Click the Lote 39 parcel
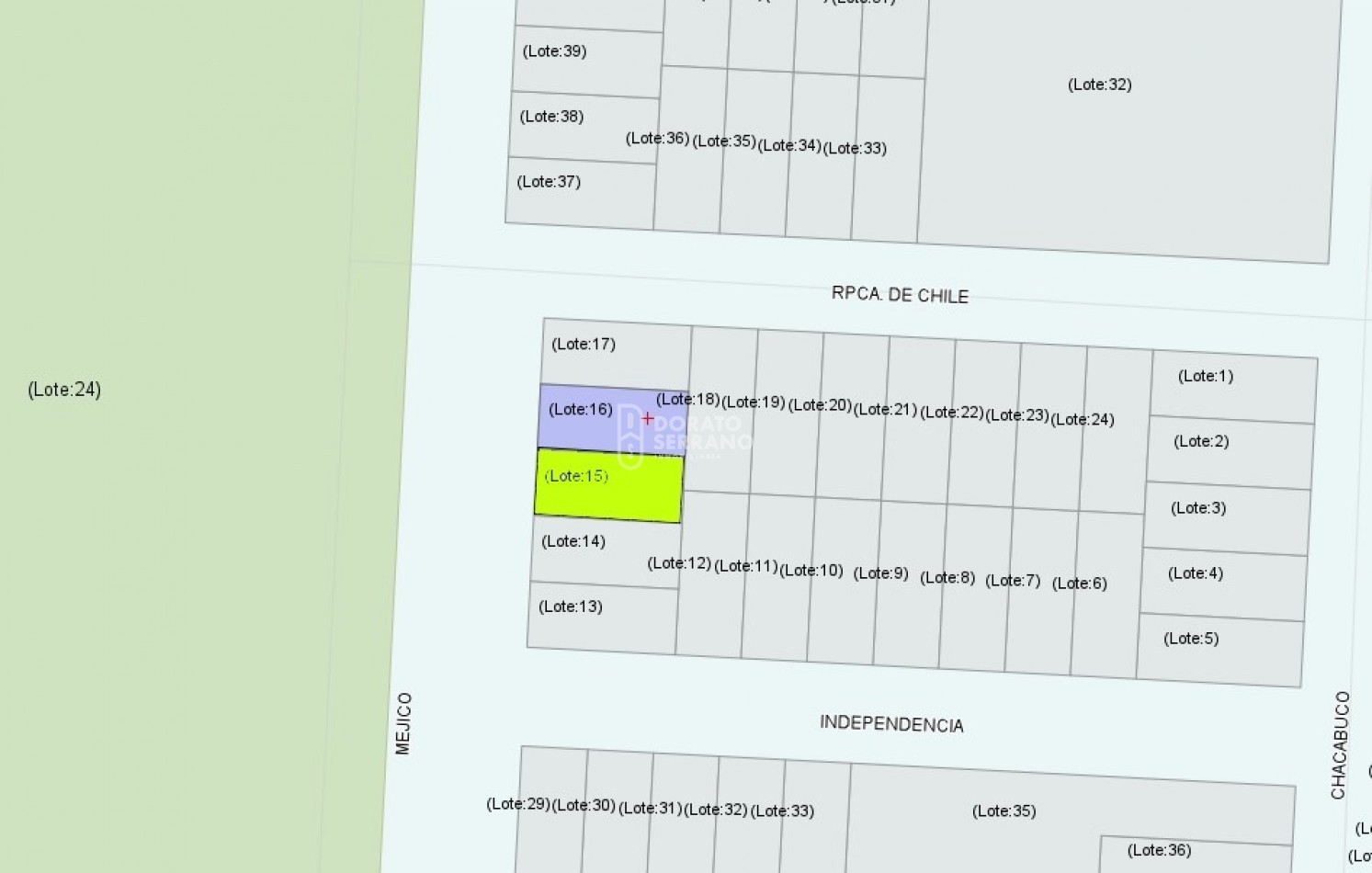 [x=587, y=62]
